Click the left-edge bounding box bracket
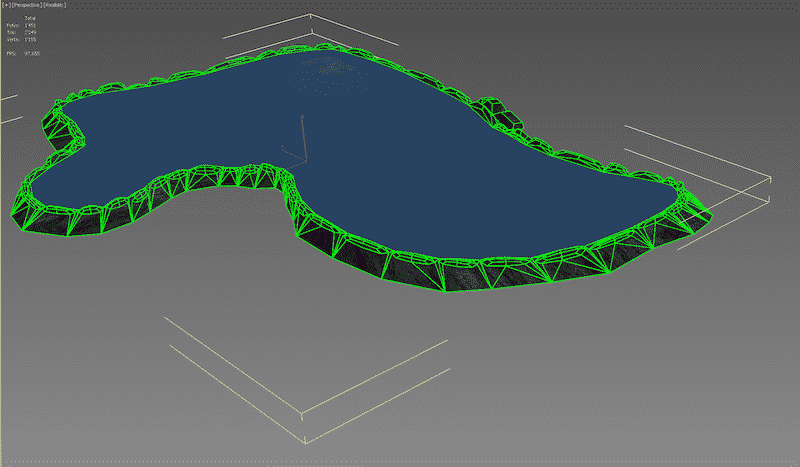 click(x=10, y=108)
